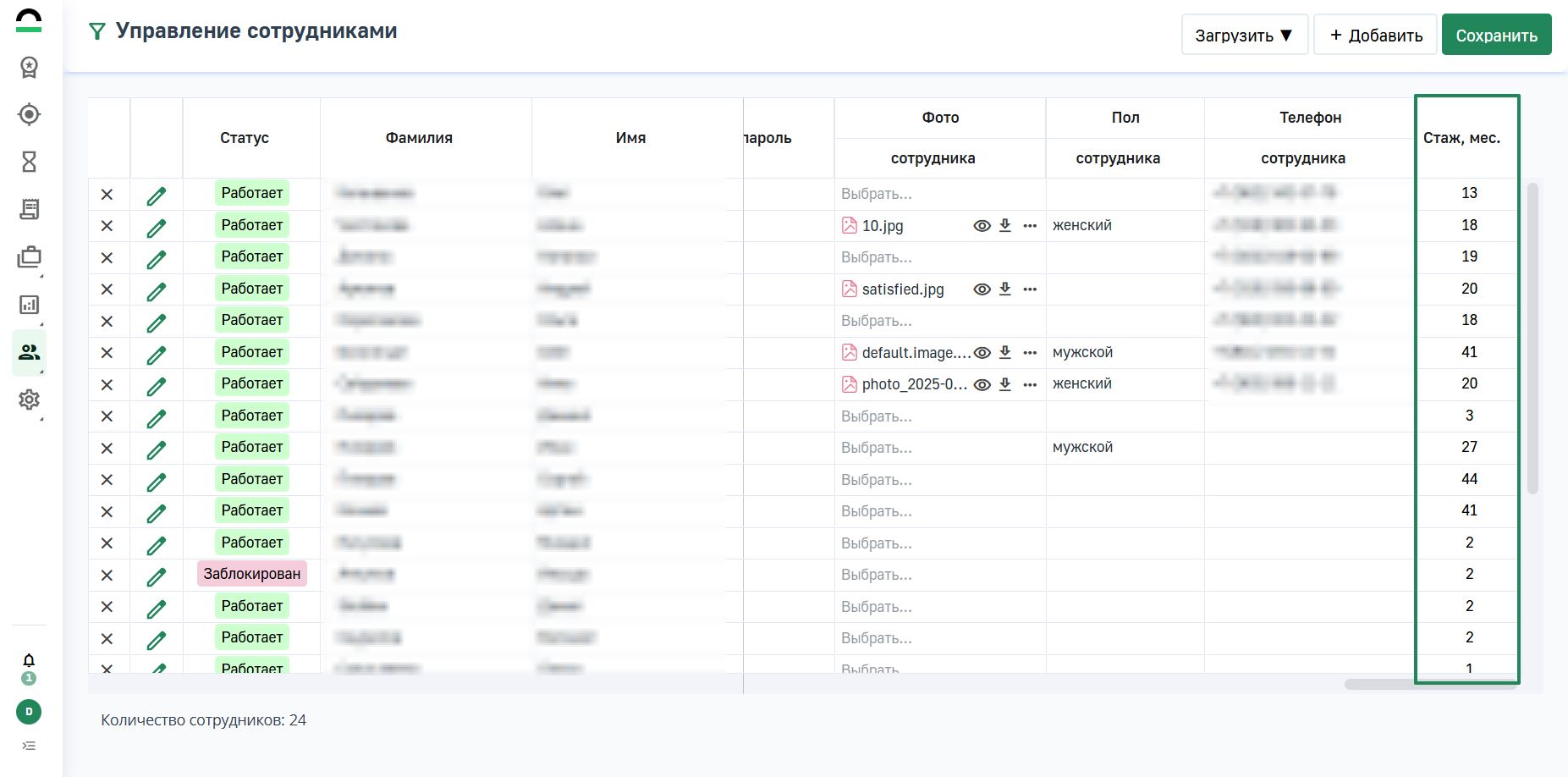The width and height of the screenshot is (1568, 777).
Task: Click the notifications bell icon
Action: click(29, 660)
